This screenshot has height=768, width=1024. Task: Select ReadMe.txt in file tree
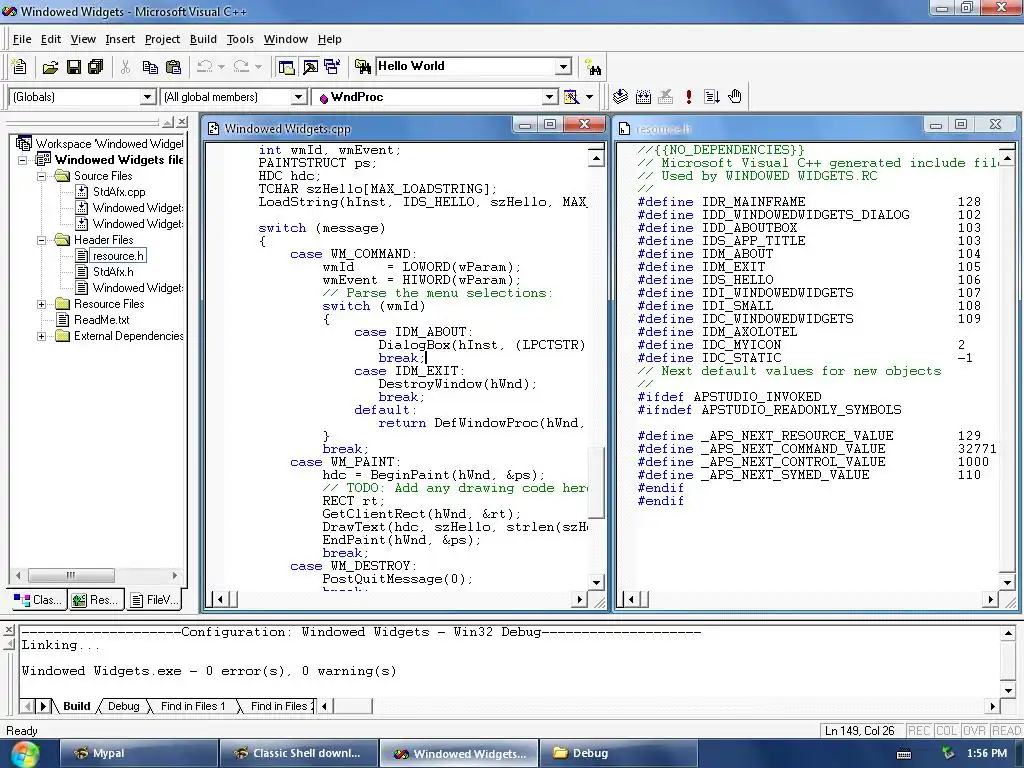(x=102, y=320)
